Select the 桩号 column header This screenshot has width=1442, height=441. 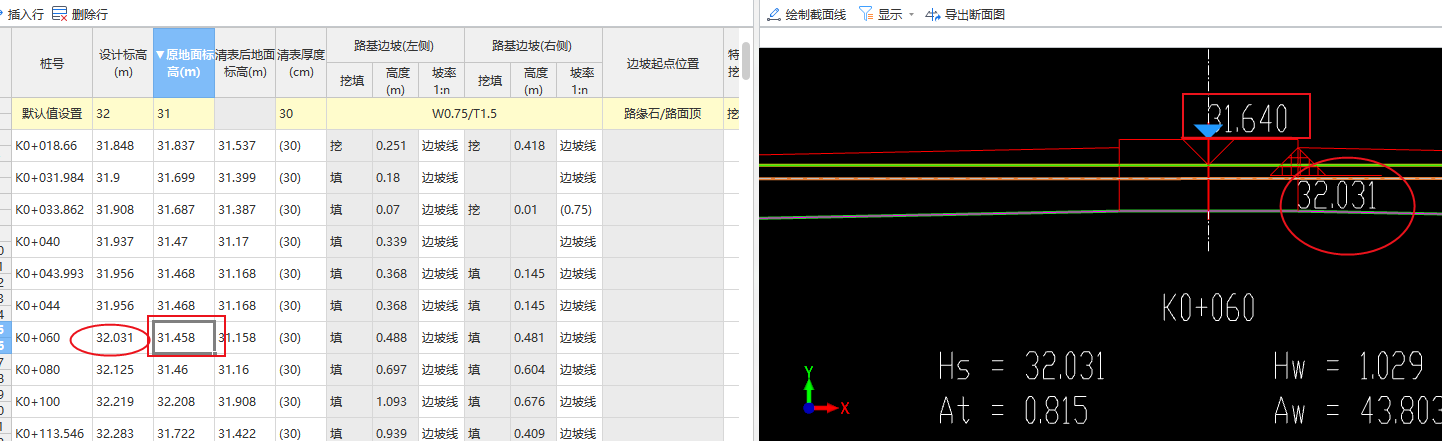[52, 63]
